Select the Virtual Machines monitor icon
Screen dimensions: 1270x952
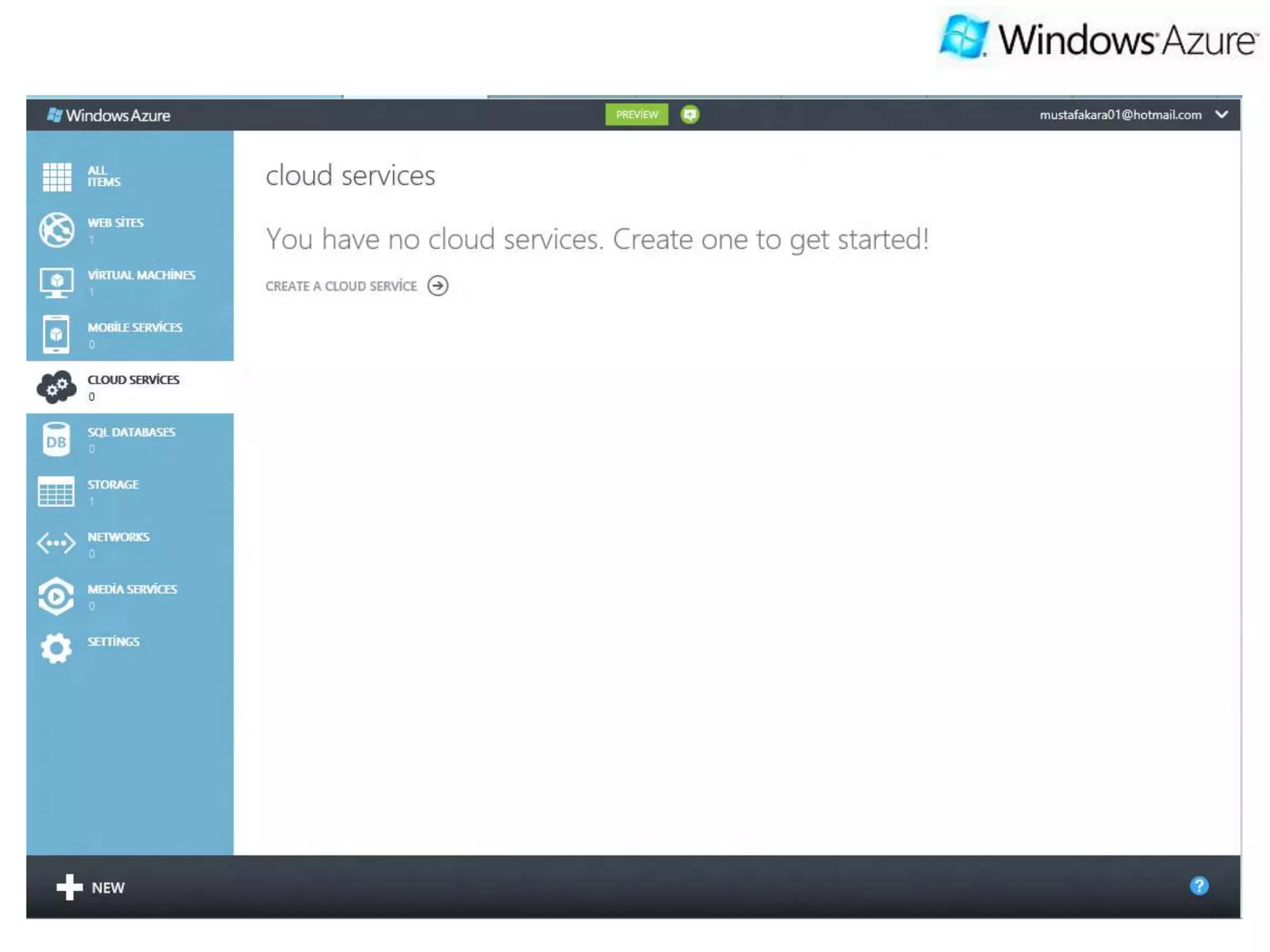(56, 282)
